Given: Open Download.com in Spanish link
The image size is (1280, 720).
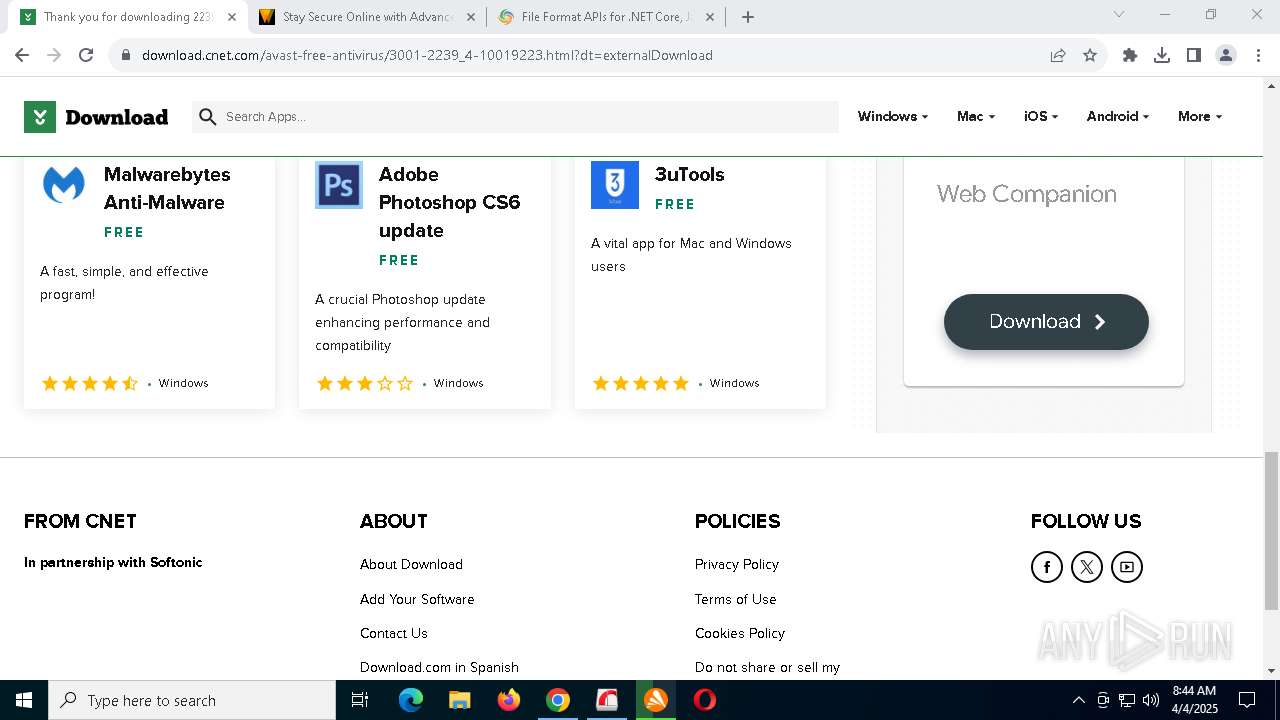Looking at the screenshot, I should point(439,667).
